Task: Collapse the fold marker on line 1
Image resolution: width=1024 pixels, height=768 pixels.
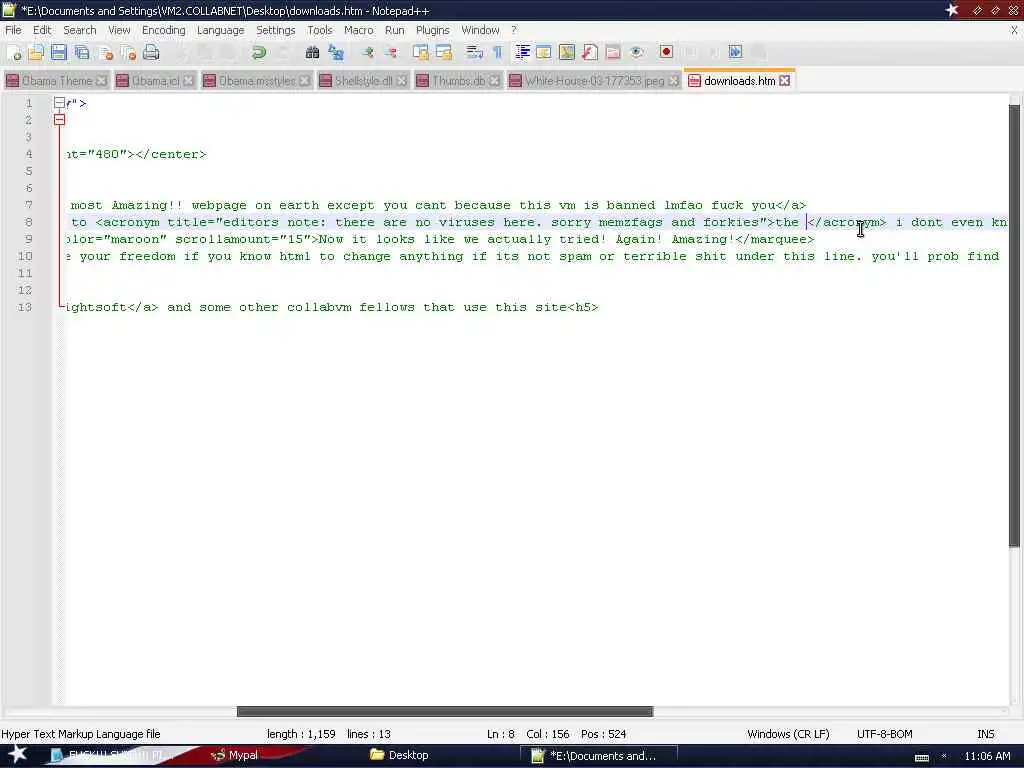Action: (x=59, y=103)
